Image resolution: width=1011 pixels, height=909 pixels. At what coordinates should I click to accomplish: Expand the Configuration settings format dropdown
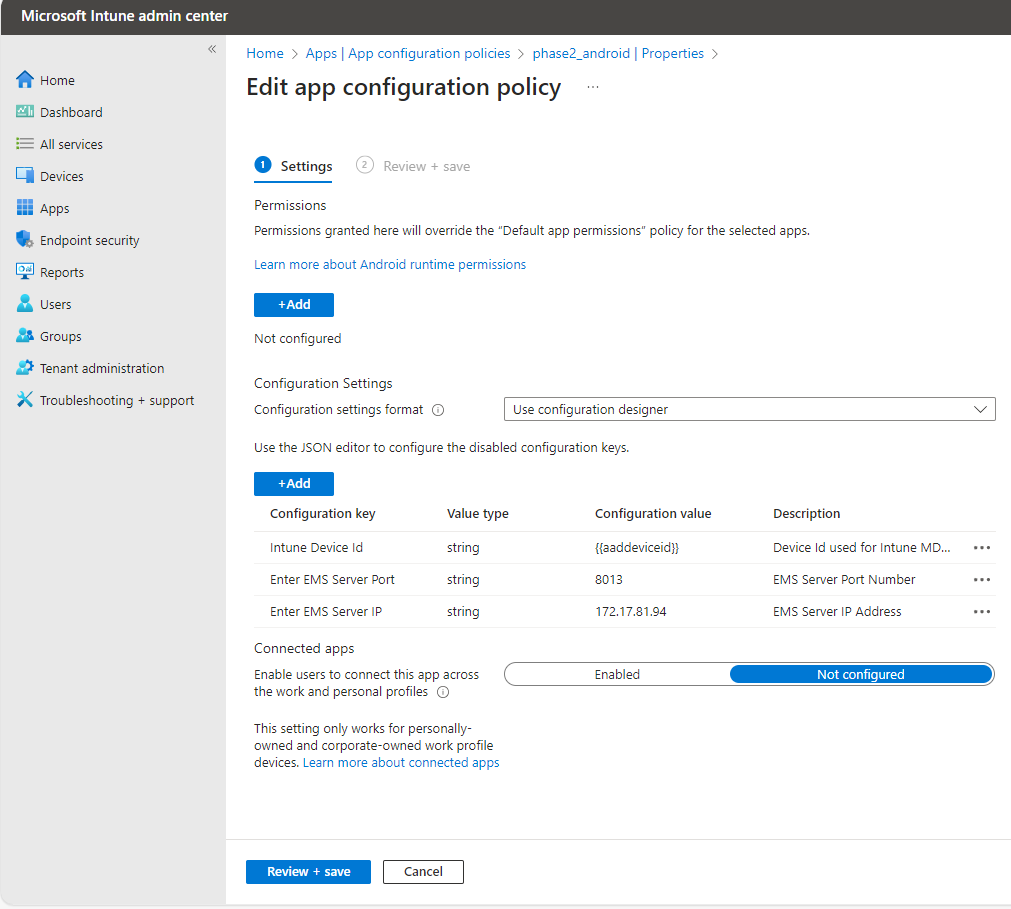click(x=749, y=409)
